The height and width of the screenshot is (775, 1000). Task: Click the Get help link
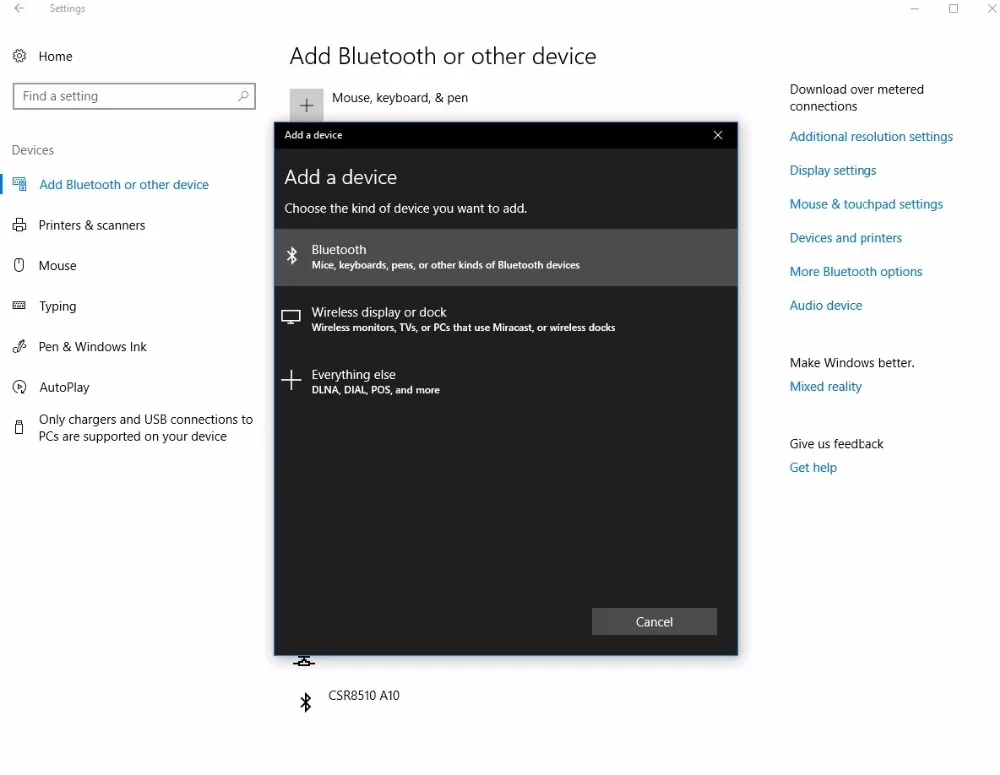pyautogui.click(x=813, y=468)
